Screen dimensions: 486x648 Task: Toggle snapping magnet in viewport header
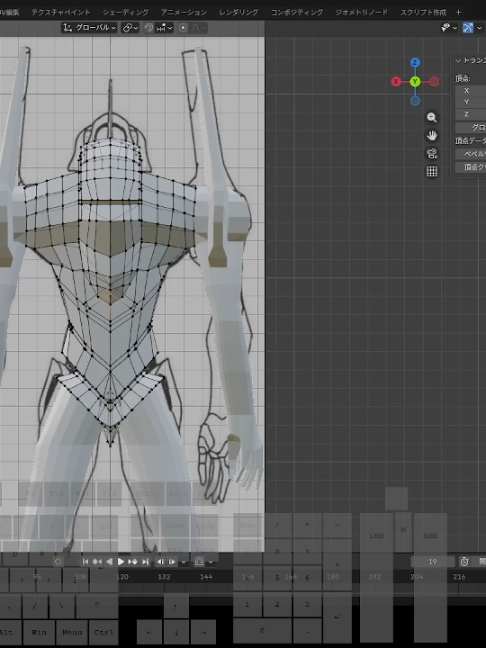pos(149,28)
